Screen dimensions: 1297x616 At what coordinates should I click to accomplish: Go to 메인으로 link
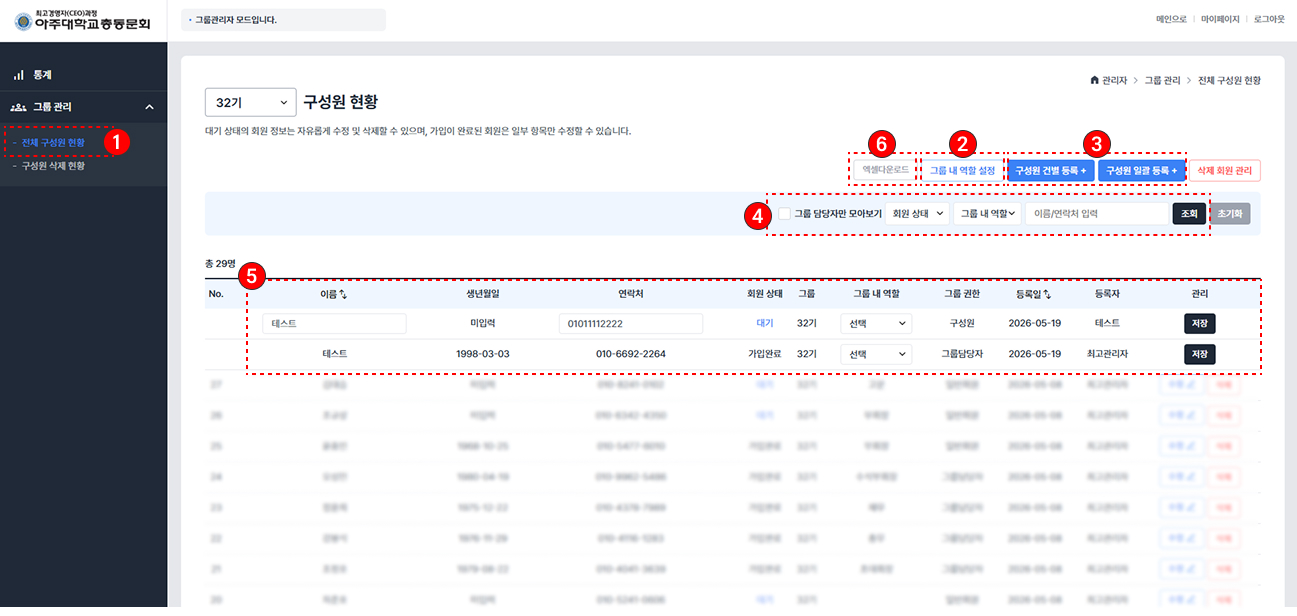click(x=1171, y=19)
